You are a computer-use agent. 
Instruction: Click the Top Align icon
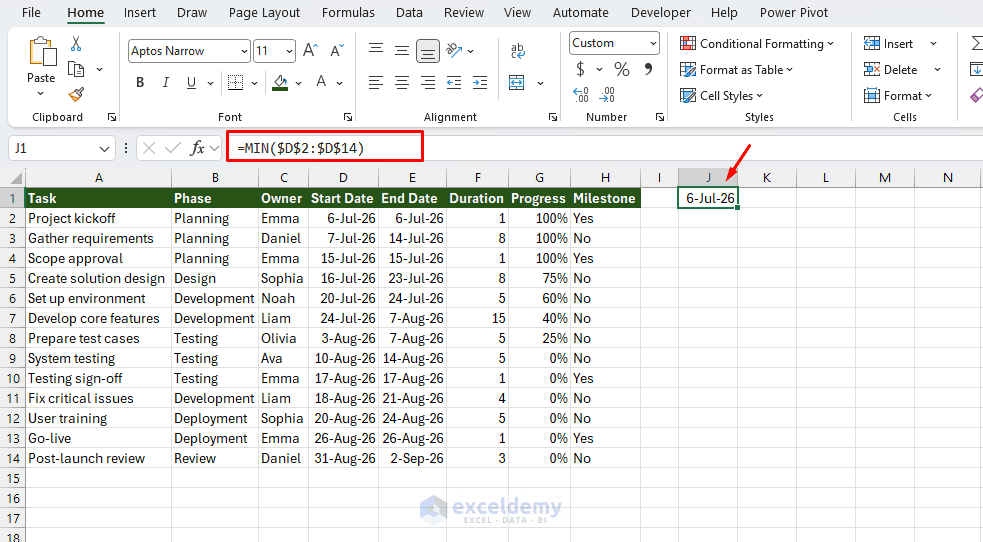pyautogui.click(x=376, y=49)
